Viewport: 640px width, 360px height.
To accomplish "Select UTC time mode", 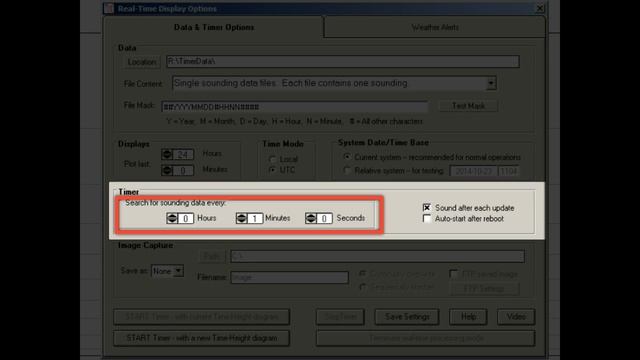I will click(273, 170).
